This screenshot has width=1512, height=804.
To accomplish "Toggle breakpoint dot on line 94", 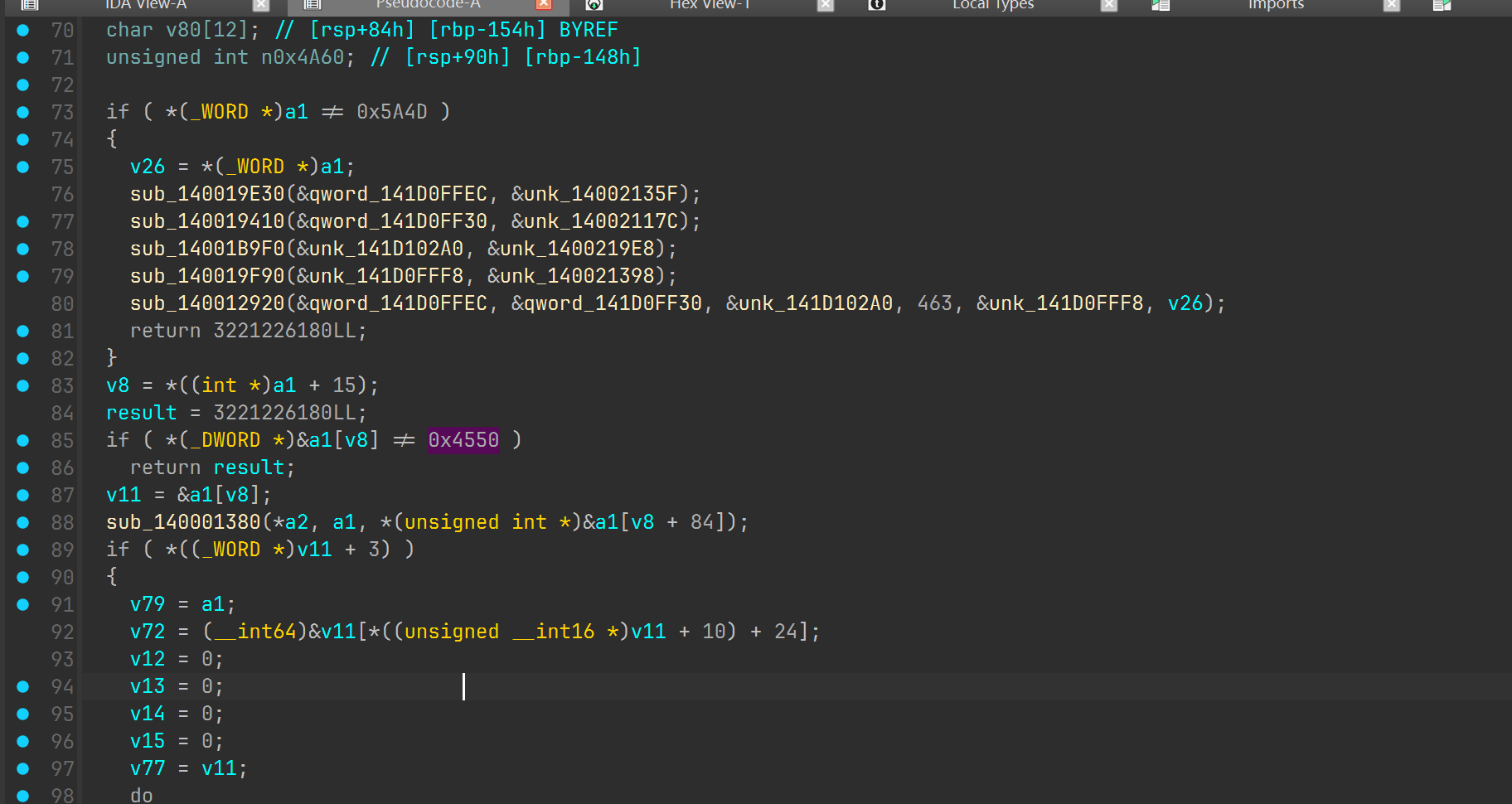I will click(x=23, y=686).
